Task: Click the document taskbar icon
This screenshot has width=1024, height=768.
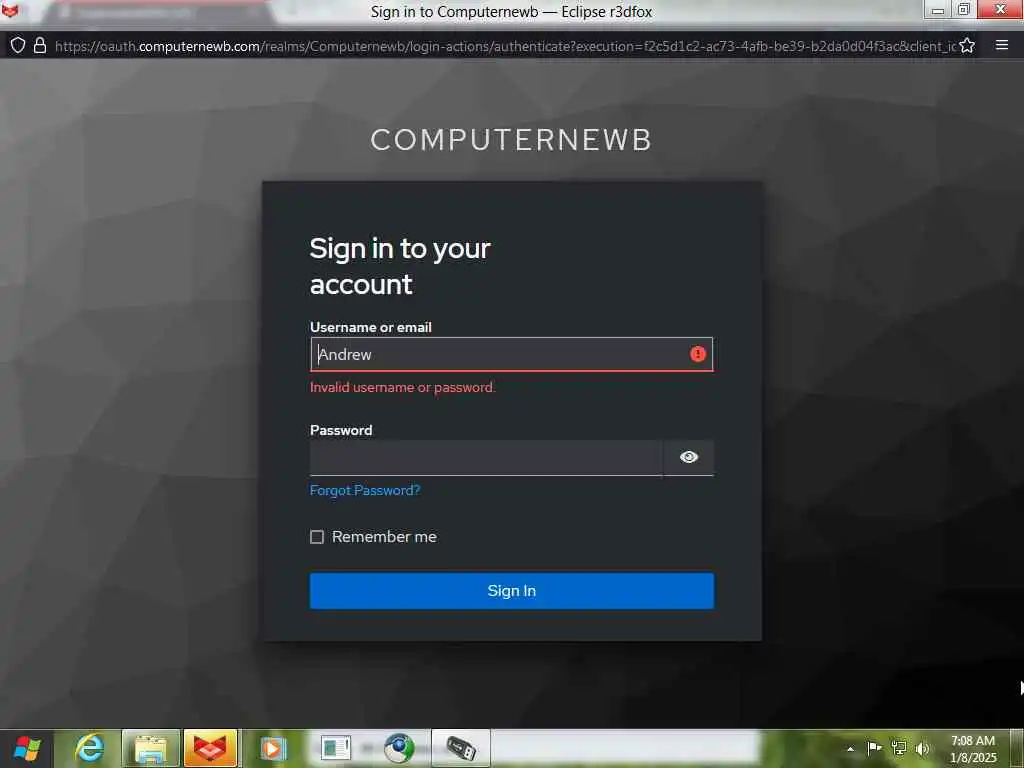Action: [x=336, y=748]
